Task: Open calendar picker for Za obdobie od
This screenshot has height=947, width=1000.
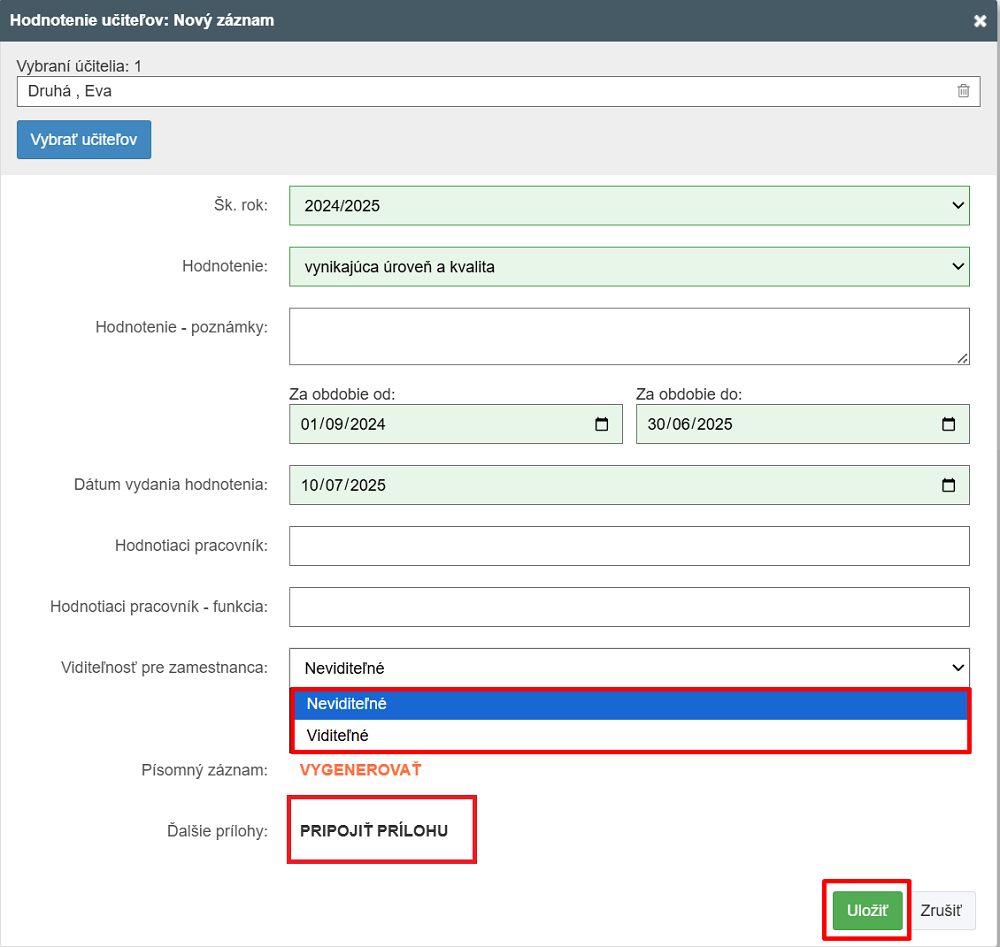Action: pos(601,424)
